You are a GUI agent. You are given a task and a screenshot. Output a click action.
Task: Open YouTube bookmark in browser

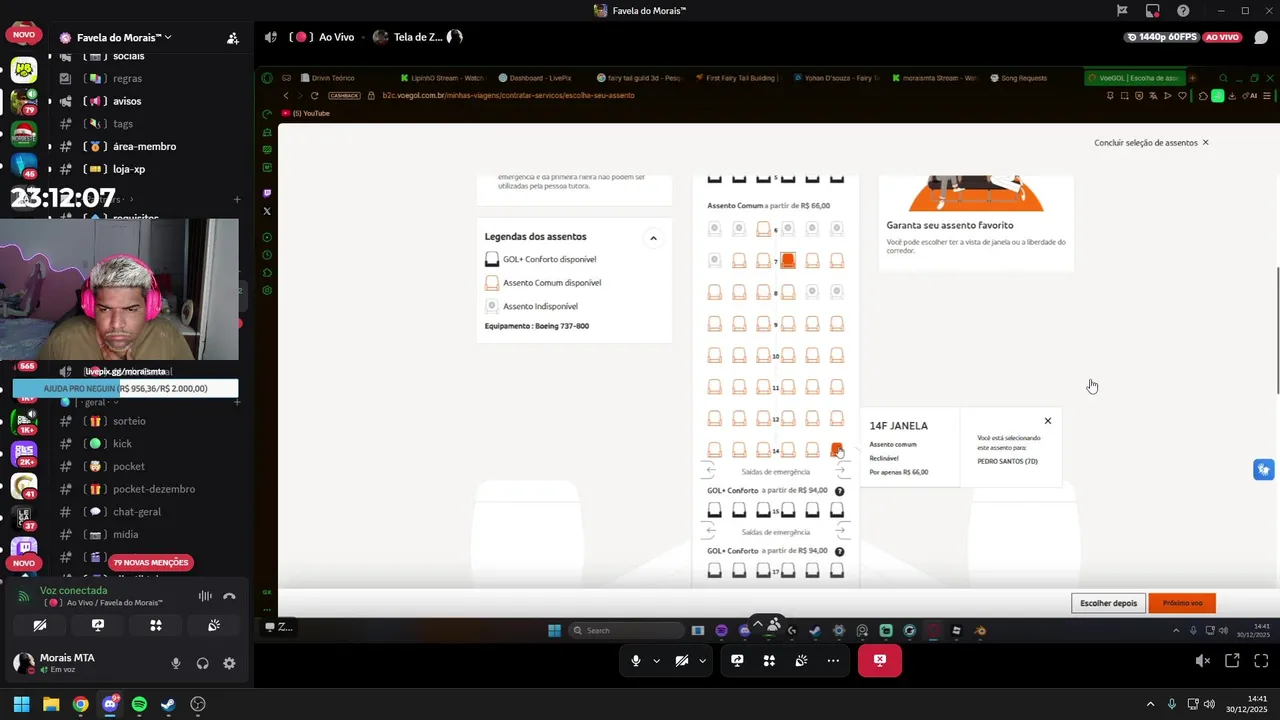pos(305,113)
